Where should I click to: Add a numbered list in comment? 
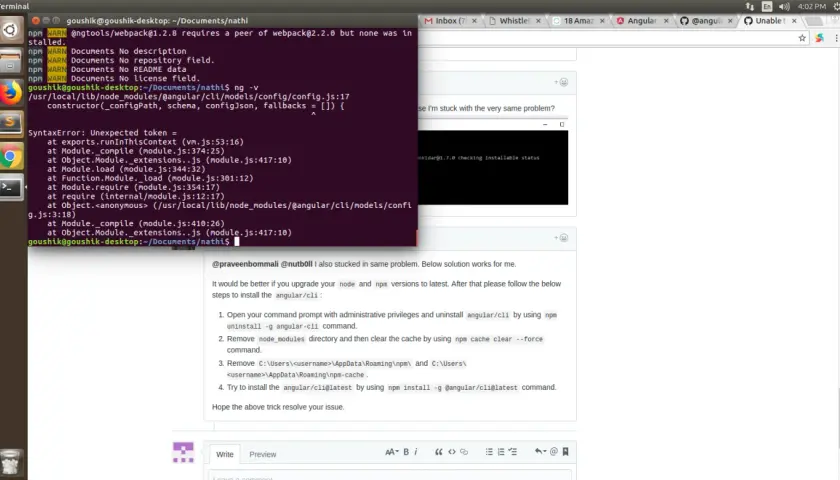coord(501,452)
